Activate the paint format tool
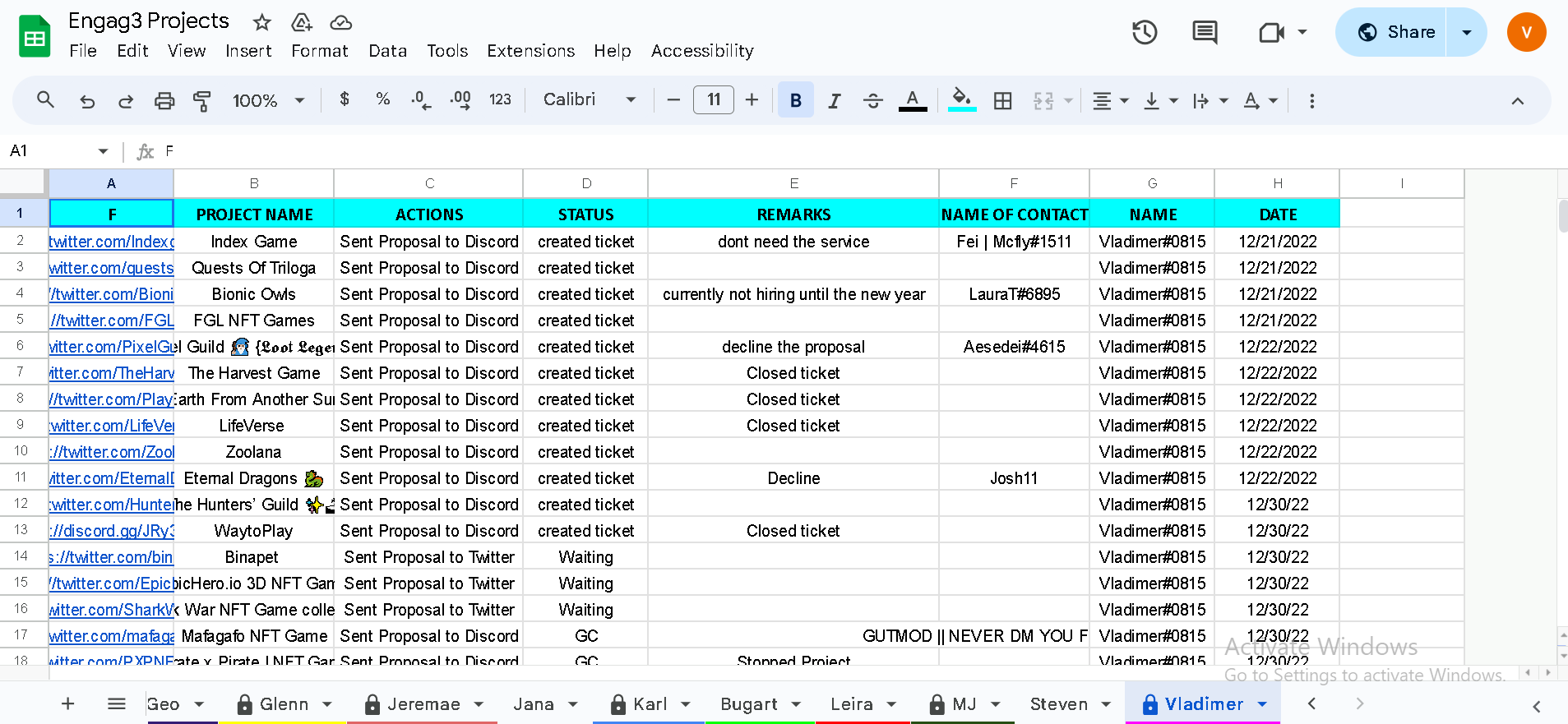This screenshot has width=1568, height=724. click(202, 100)
